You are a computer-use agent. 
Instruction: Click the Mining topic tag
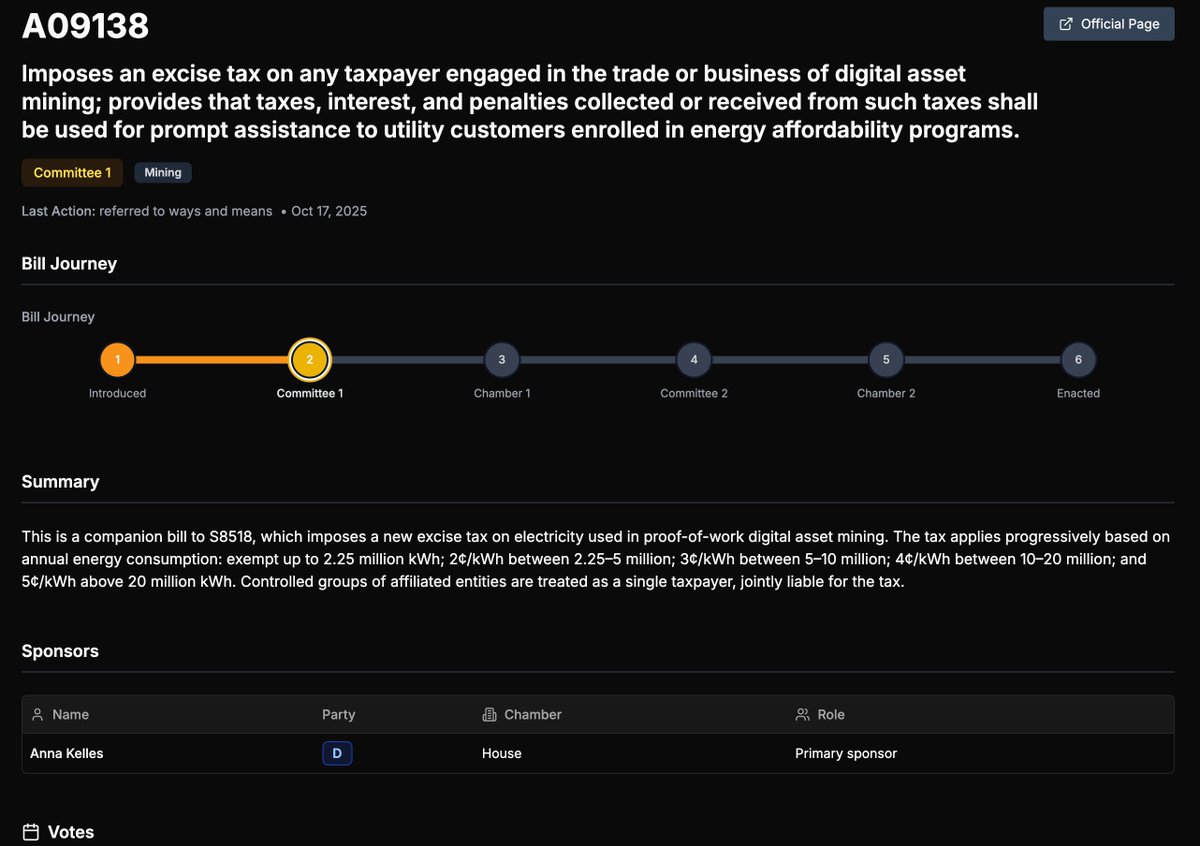pos(163,173)
